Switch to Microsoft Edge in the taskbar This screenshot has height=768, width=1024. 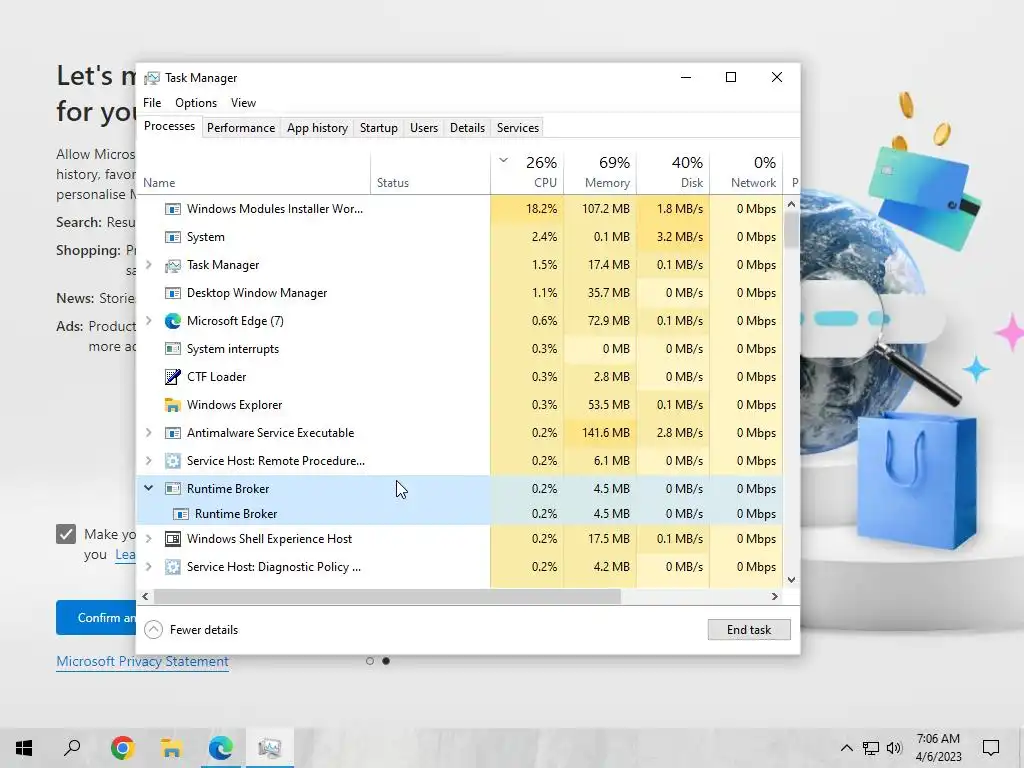220,748
